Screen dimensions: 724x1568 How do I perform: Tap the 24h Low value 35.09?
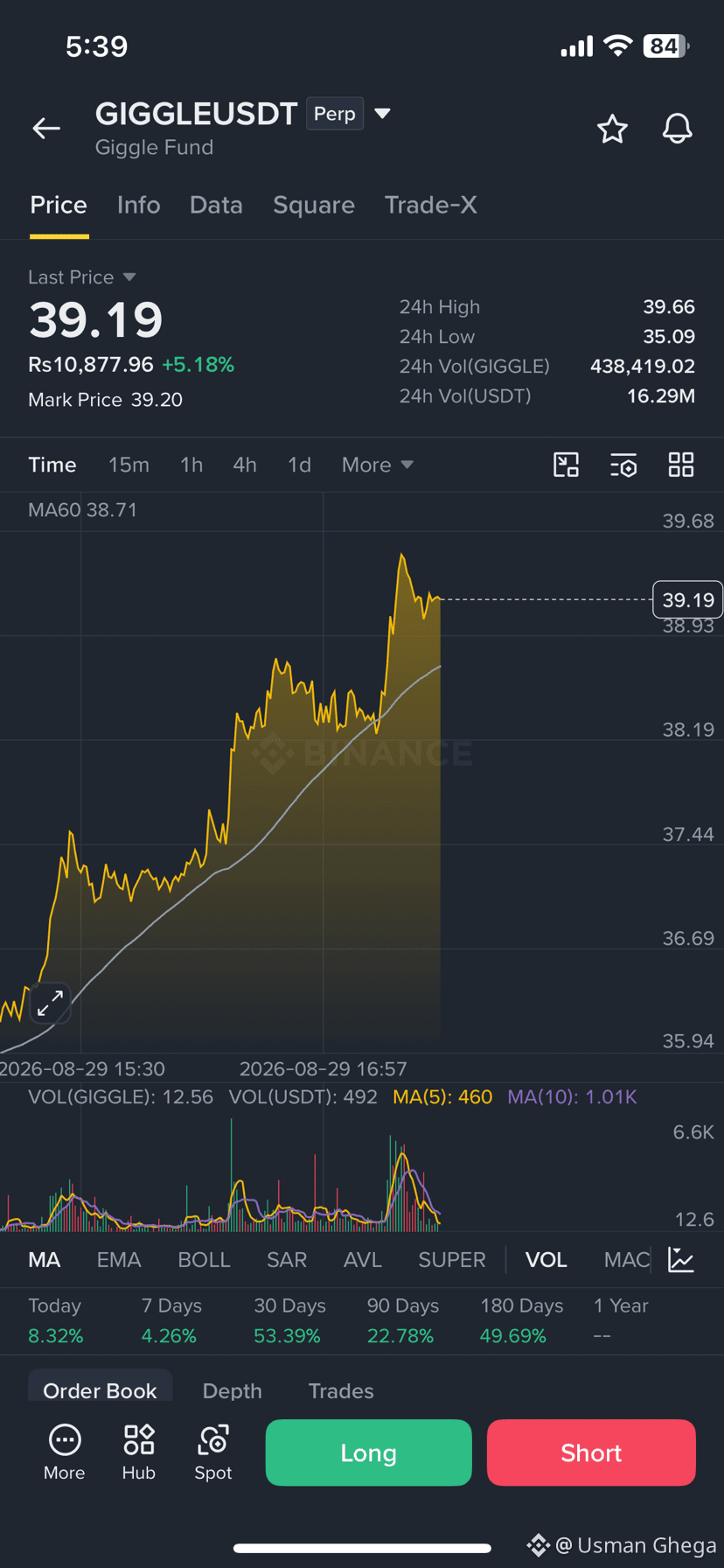(669, 337)
